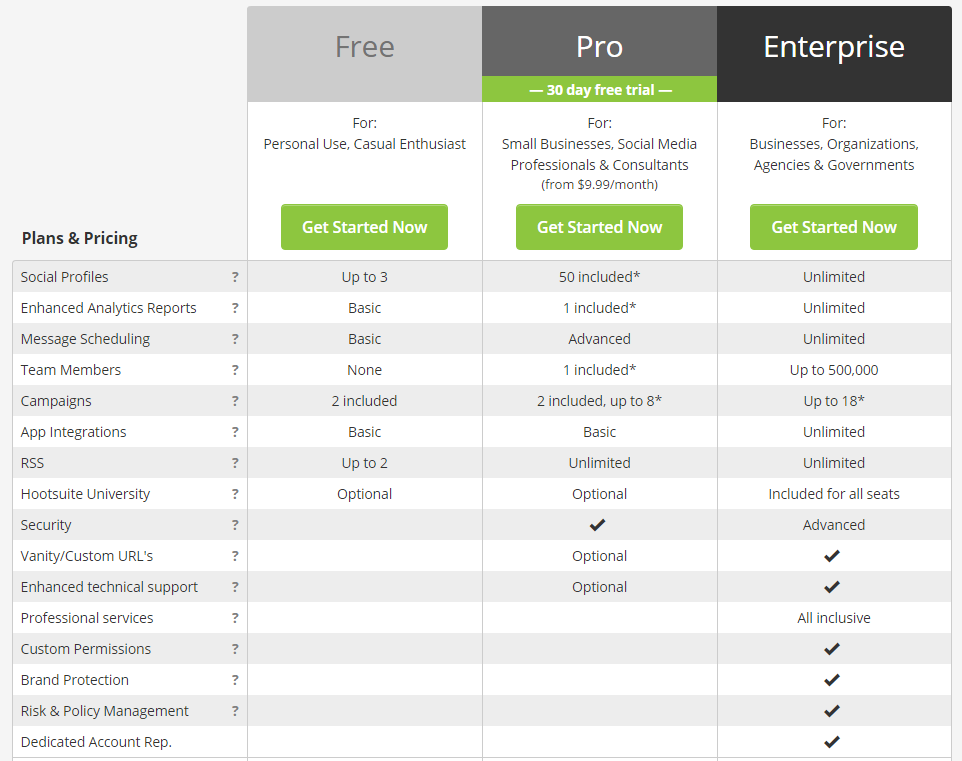Select the Enterprise plan header
The width and height of the screenshot is (962, 761).
tap(833, 47)
